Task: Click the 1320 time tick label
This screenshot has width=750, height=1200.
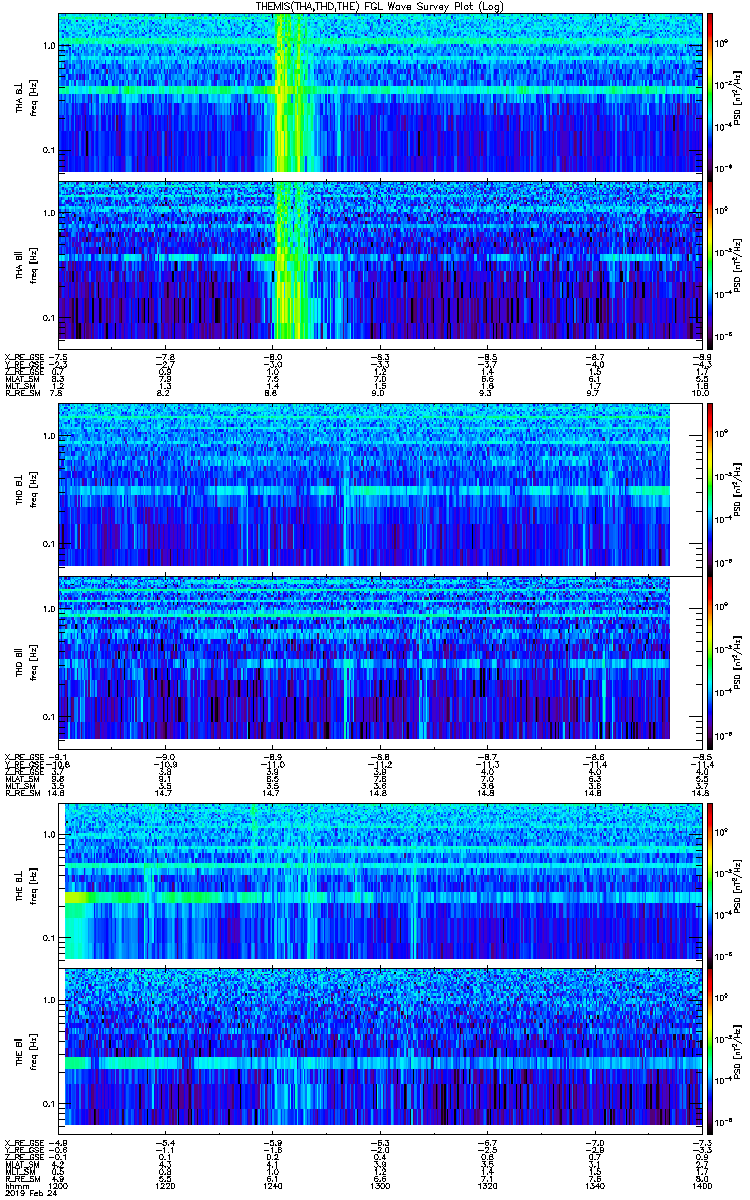Action: (x=490, y=1185)
